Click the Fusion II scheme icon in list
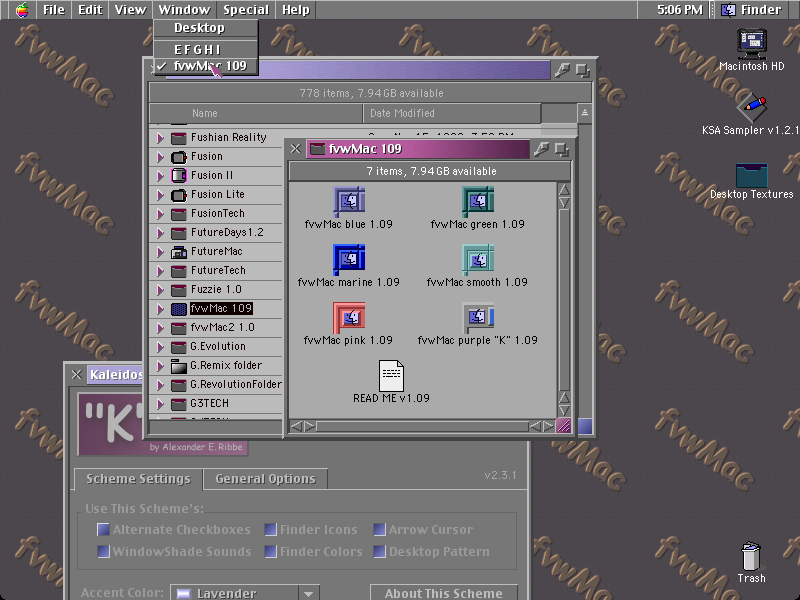This screenshot has width=800, height=600. [179, 176]
